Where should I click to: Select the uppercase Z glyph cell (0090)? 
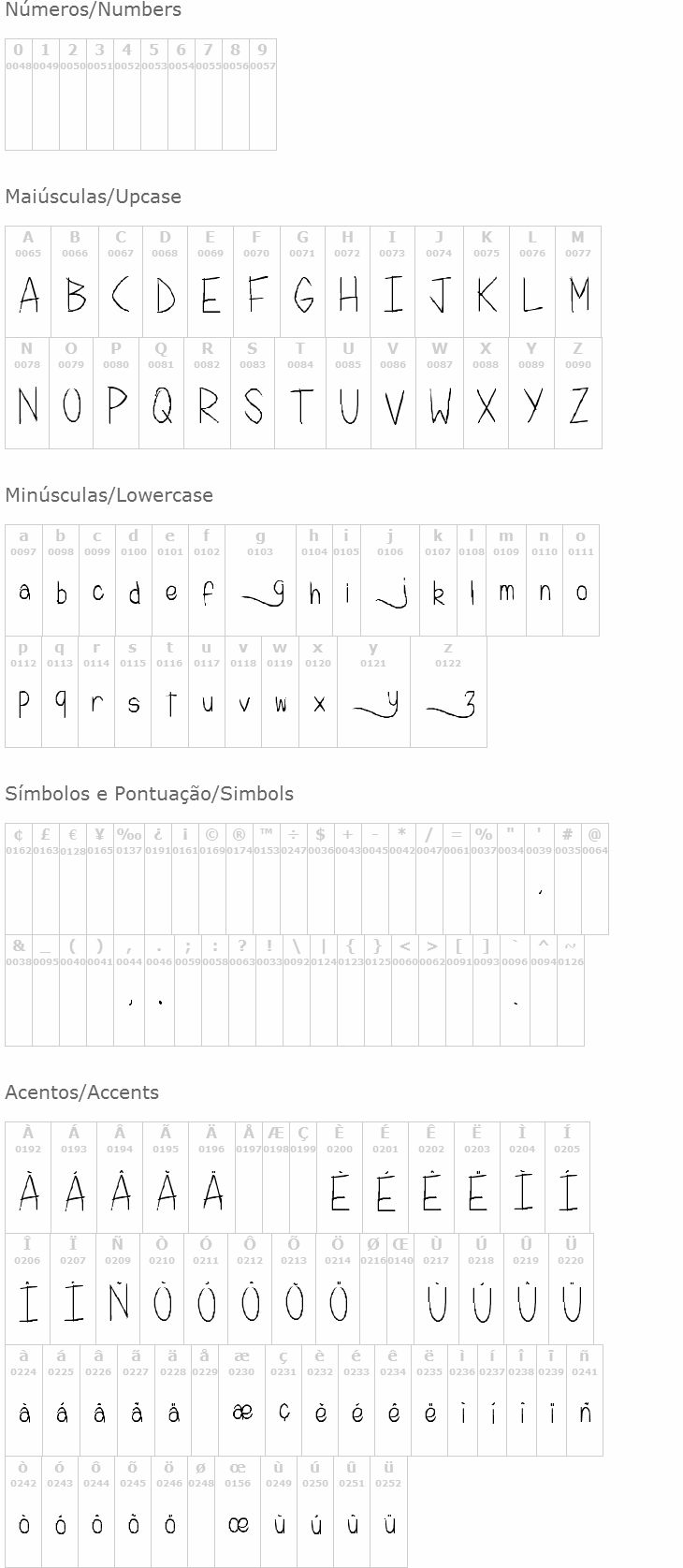coord(578,393)
